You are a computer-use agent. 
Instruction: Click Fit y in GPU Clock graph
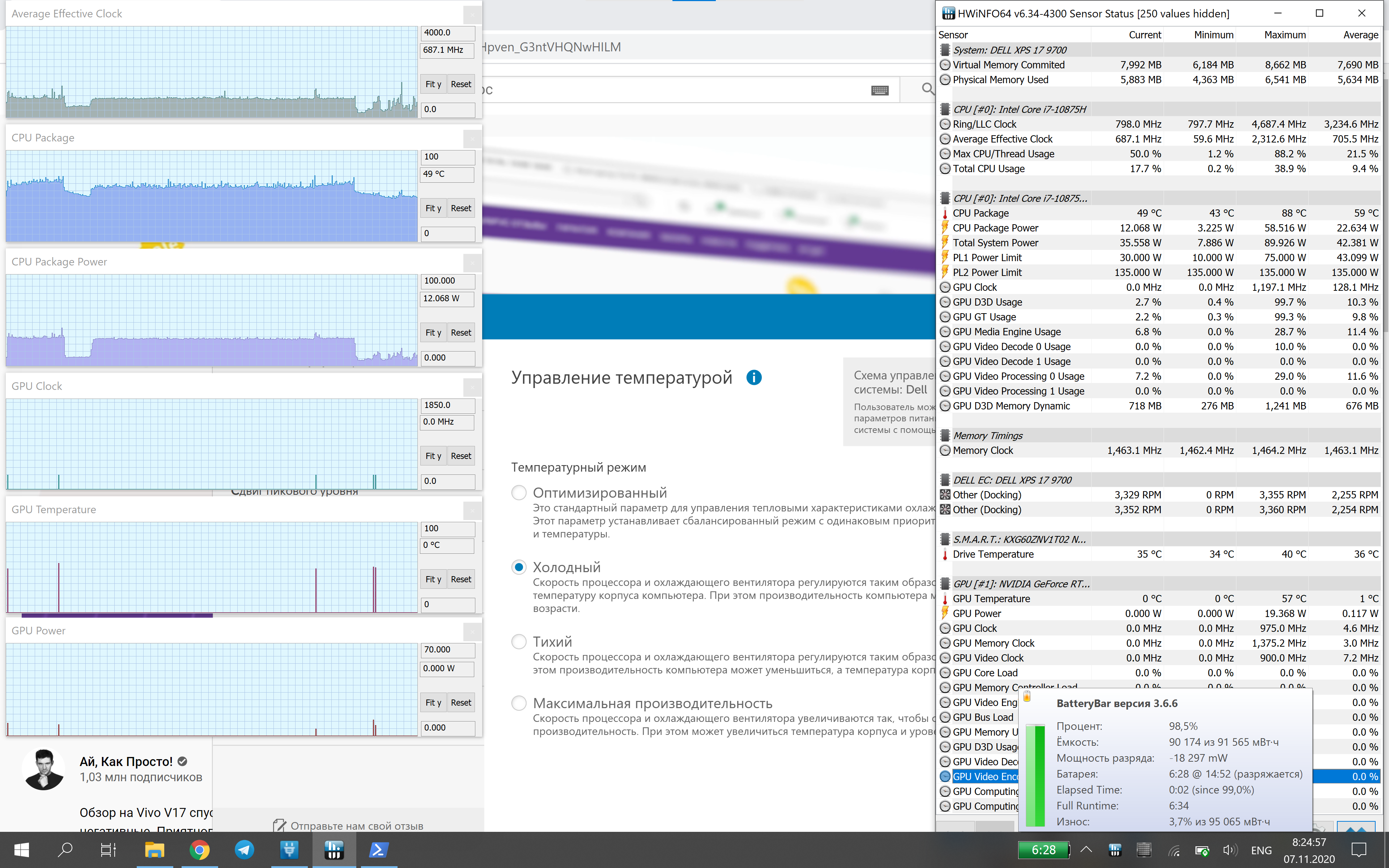433,456
